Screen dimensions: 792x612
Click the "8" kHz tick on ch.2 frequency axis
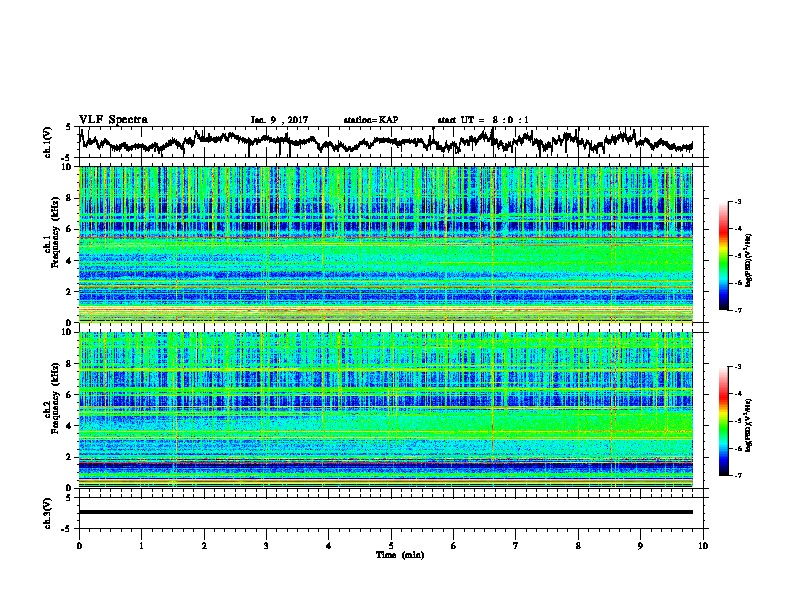[x=70, y=364]
